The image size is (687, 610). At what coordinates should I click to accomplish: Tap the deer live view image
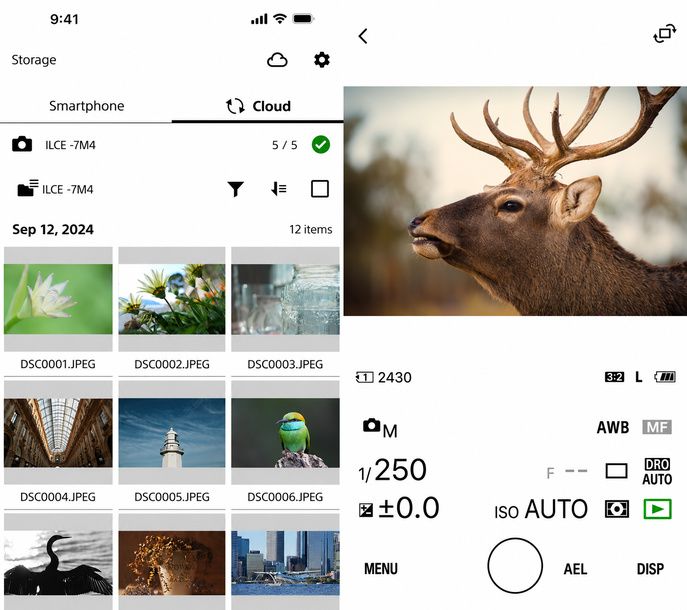point(515,201)
